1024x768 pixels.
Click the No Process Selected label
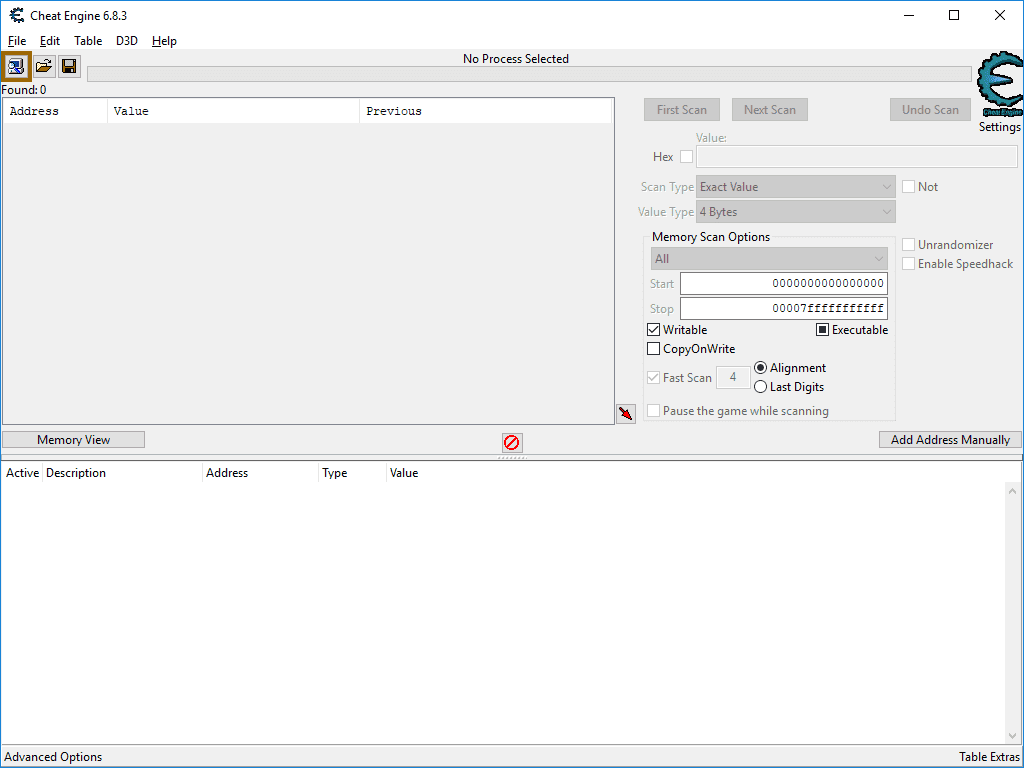pos(516,59)
